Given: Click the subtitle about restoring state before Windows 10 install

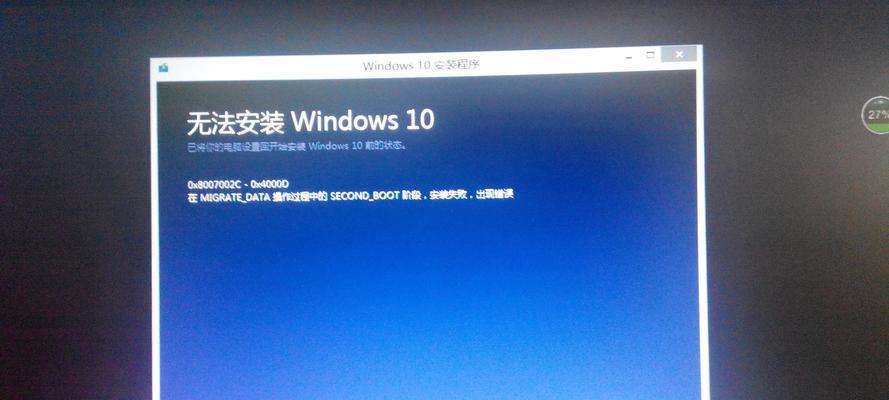Looking at the screenshot, I should tap(297, 146).
